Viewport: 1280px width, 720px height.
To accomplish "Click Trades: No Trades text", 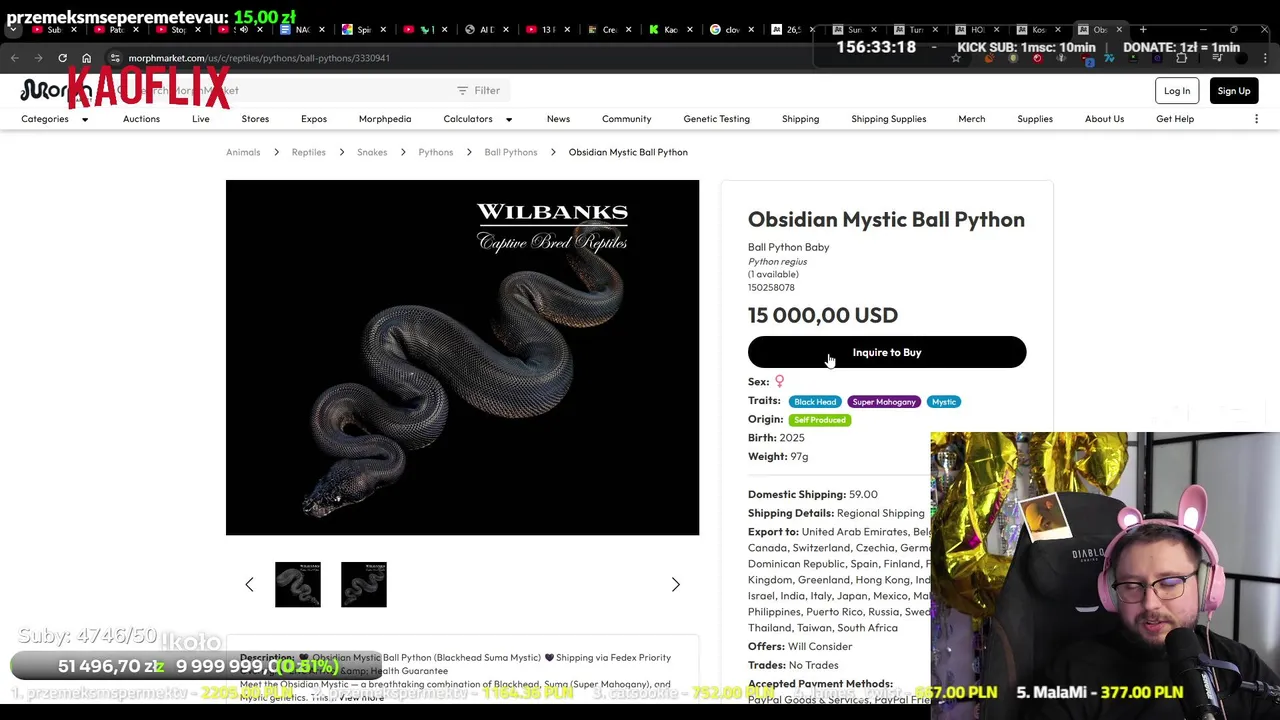I will (x=793, y=665).
